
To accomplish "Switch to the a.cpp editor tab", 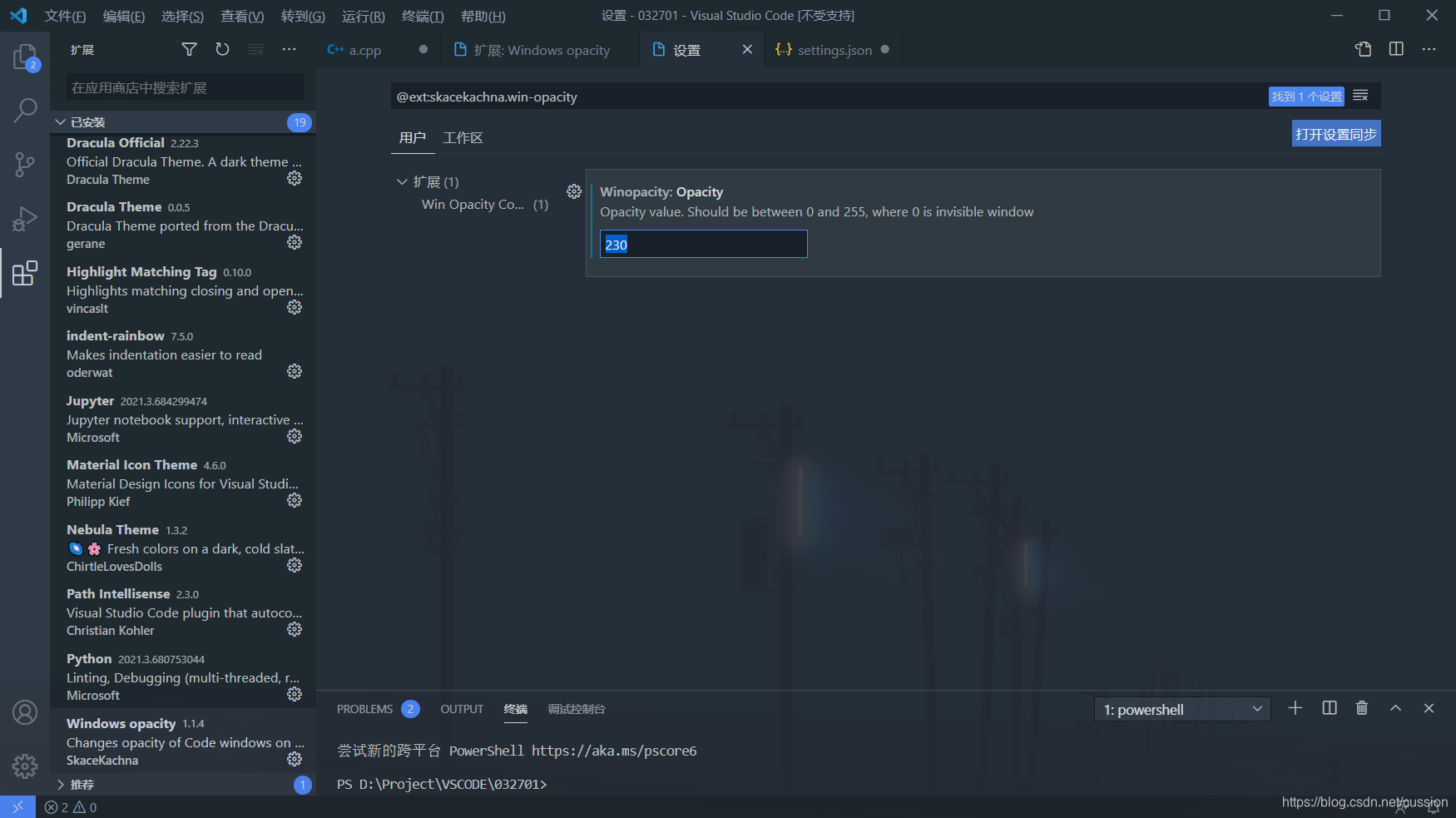I will pos(378,50).
